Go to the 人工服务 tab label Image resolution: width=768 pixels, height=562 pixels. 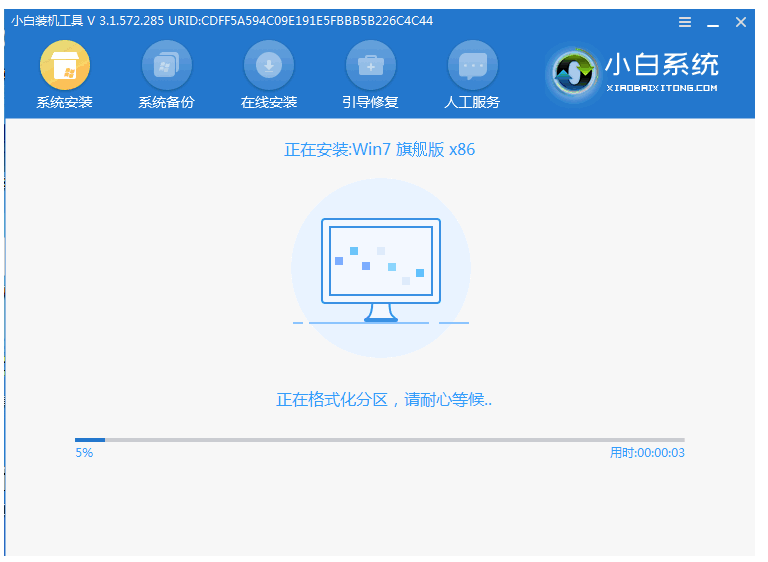pos(472,102)
